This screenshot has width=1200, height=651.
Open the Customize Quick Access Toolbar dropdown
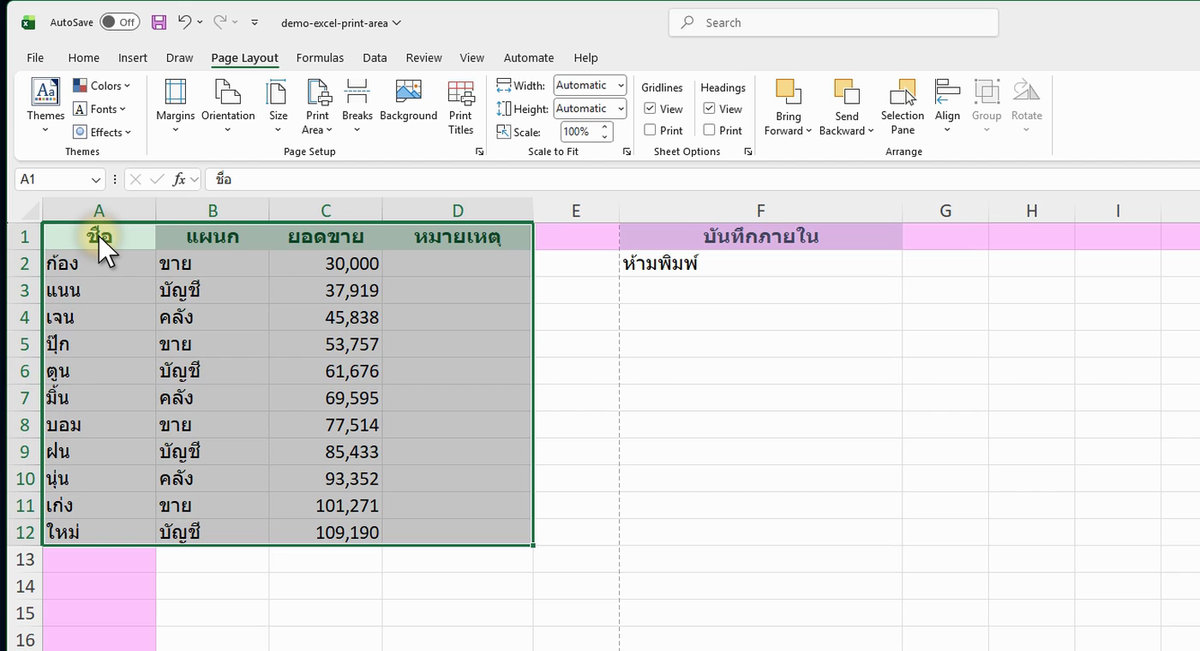(x=255, y=22)
